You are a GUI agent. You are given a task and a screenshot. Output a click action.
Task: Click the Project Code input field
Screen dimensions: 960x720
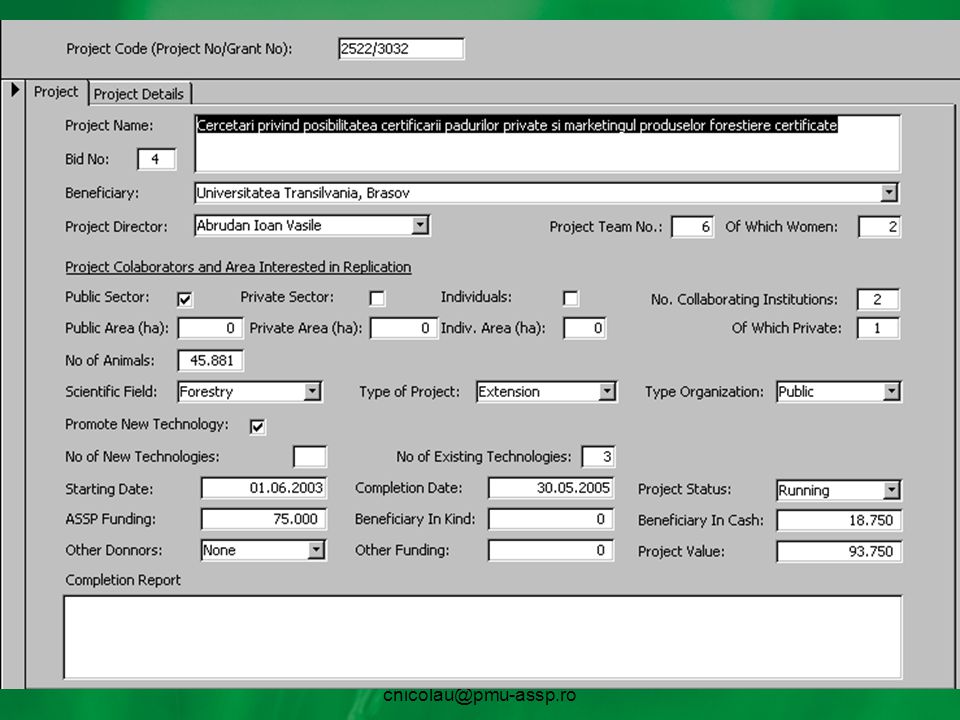(401, 49)
